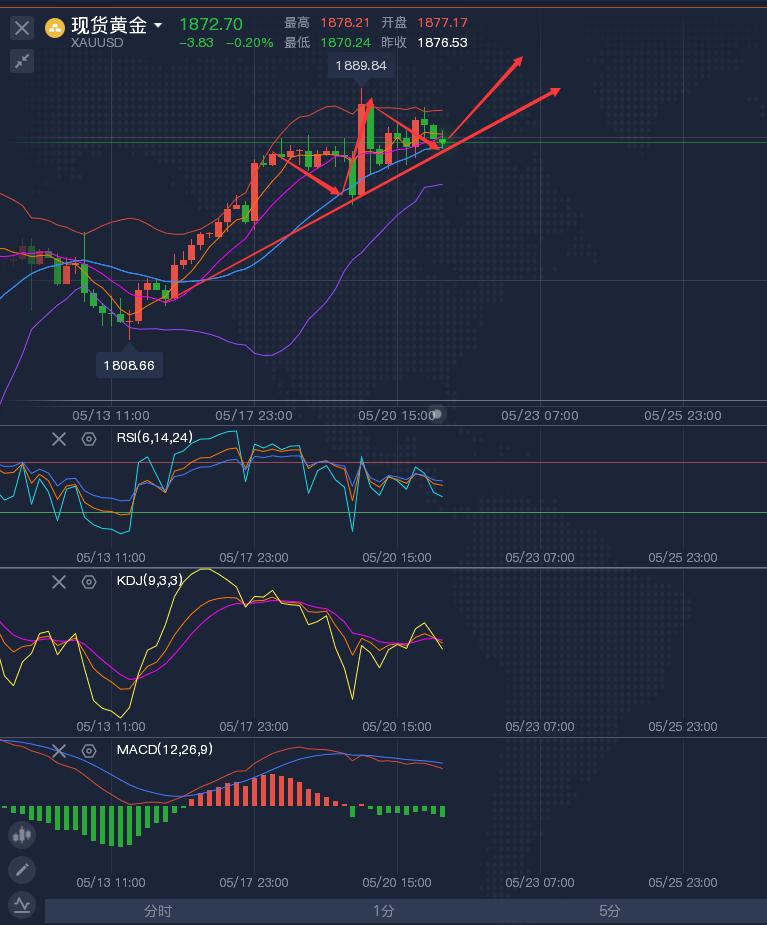Switch to the 分时 timeframe tab
767x925 pixels.
158,911
